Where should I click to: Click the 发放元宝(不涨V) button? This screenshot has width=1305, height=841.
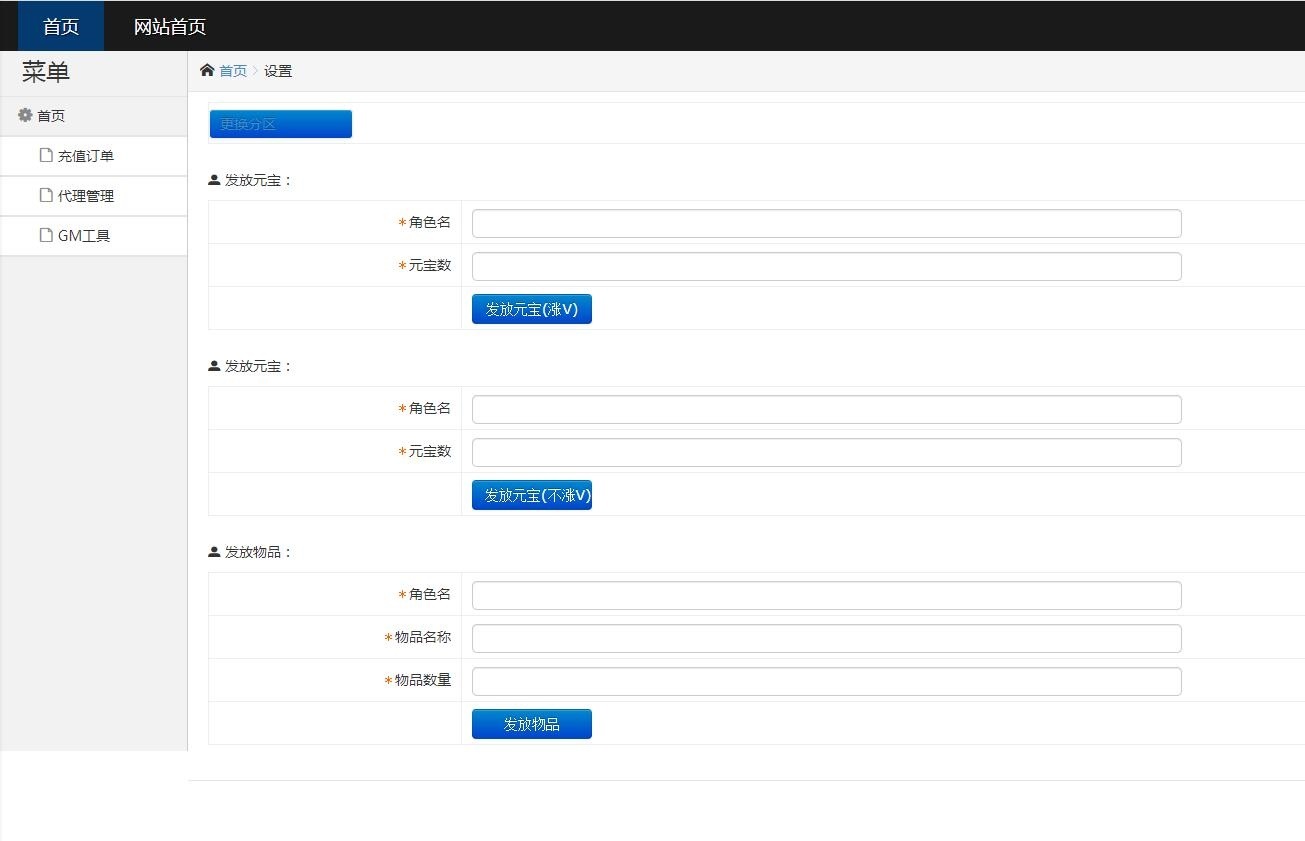[x=531, y=494]
